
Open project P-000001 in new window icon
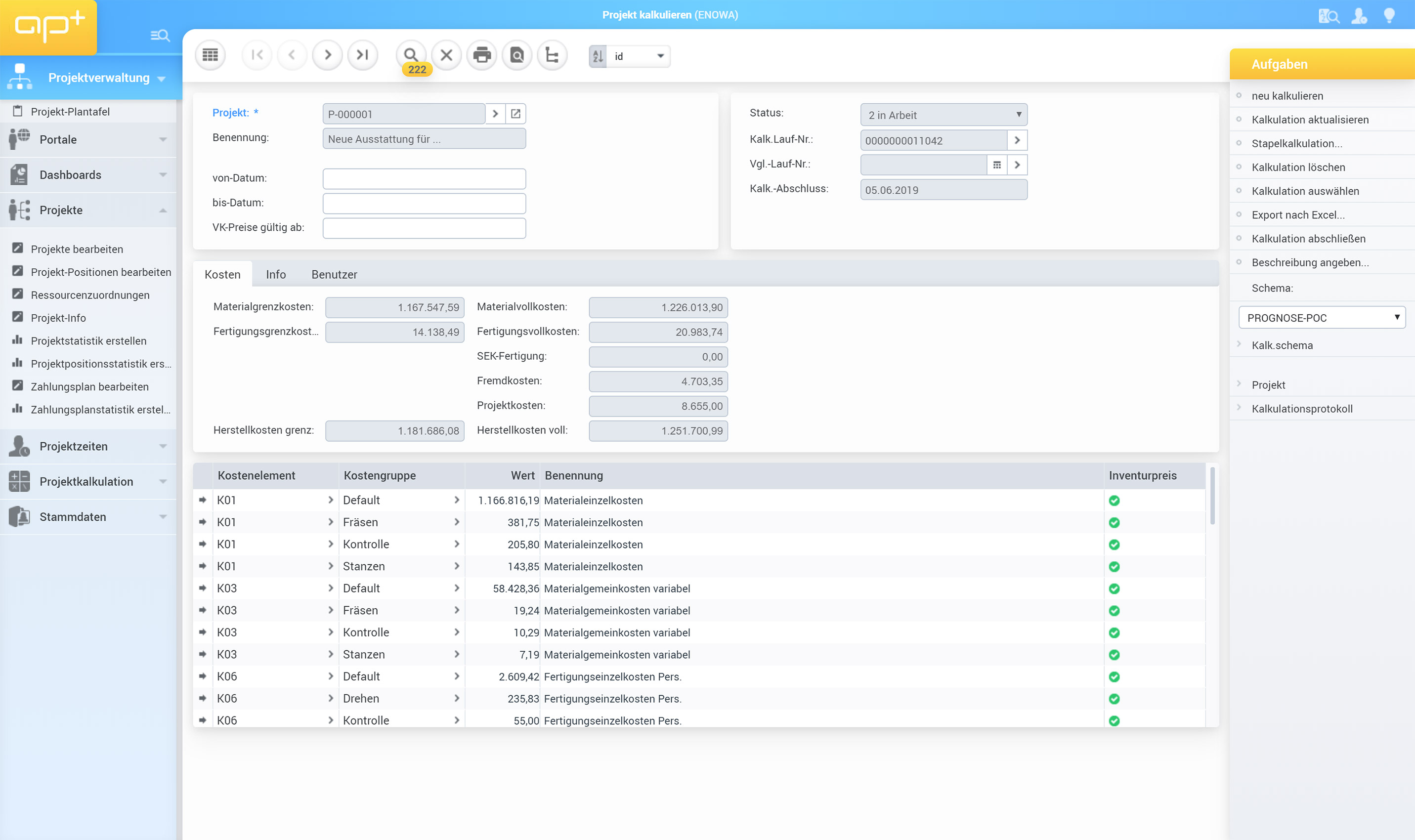click(x=515, y=114)
